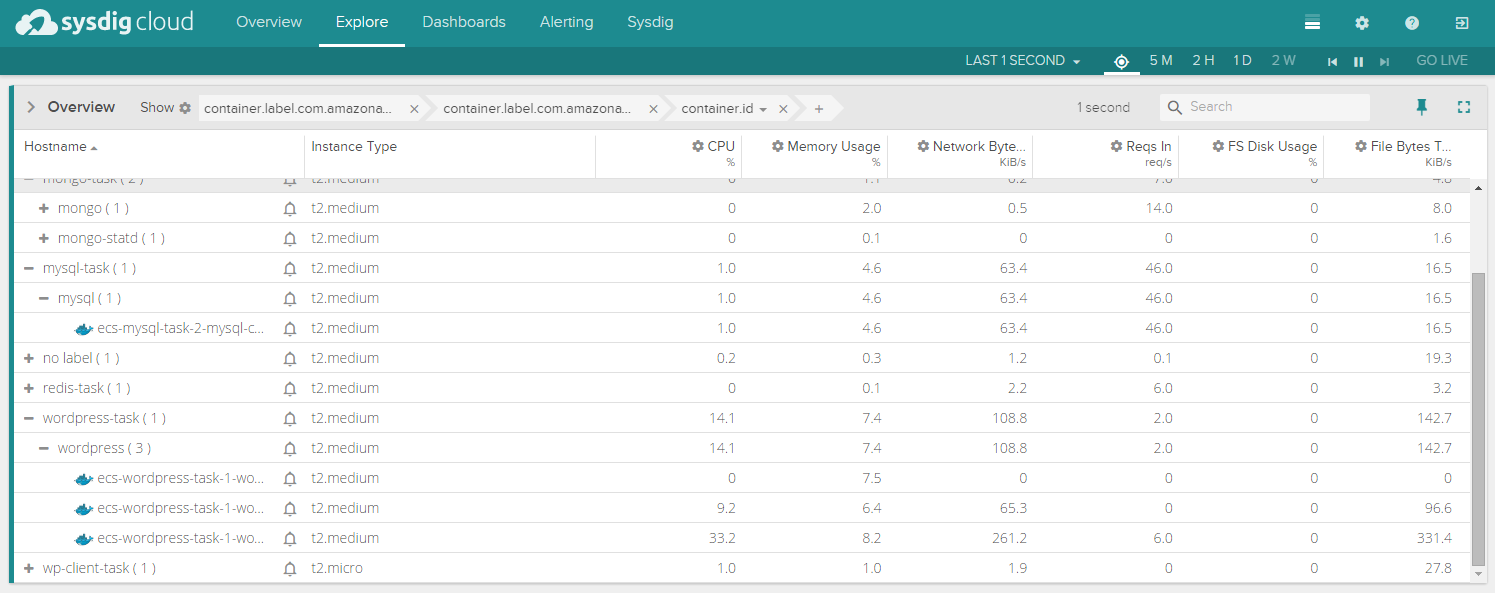Click scrollbar up arrow
This screenshot has height=593, width=1495.
pos(1480,187)
